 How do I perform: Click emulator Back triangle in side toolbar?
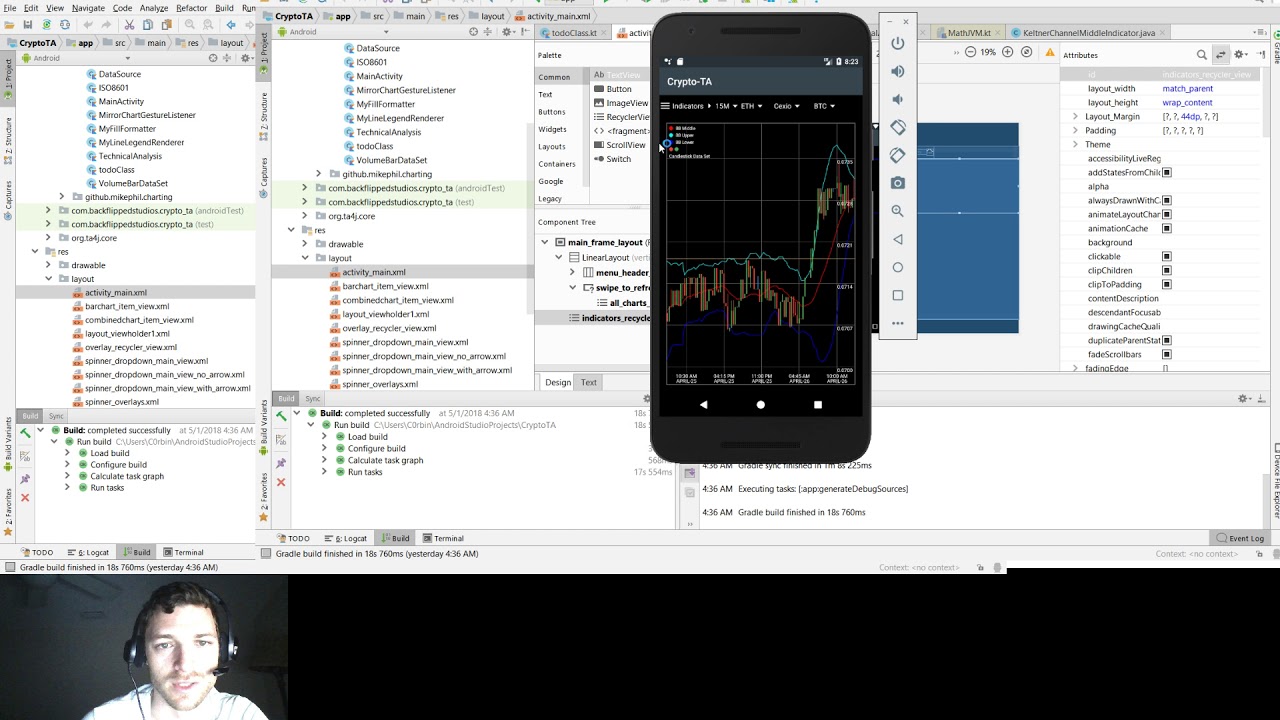[897, 239]
